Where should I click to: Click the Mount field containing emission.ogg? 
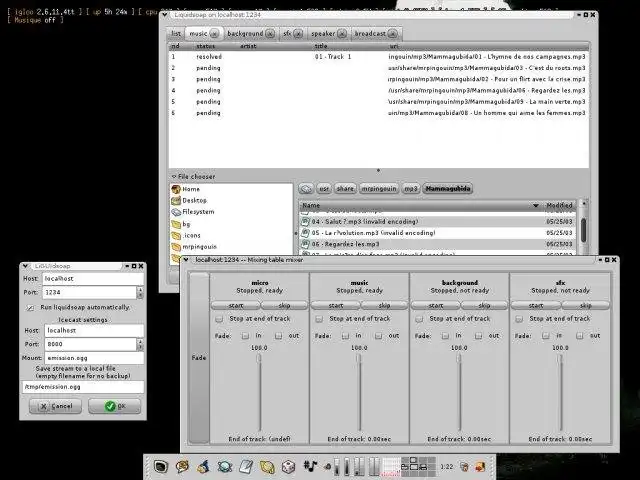point(94,358)
